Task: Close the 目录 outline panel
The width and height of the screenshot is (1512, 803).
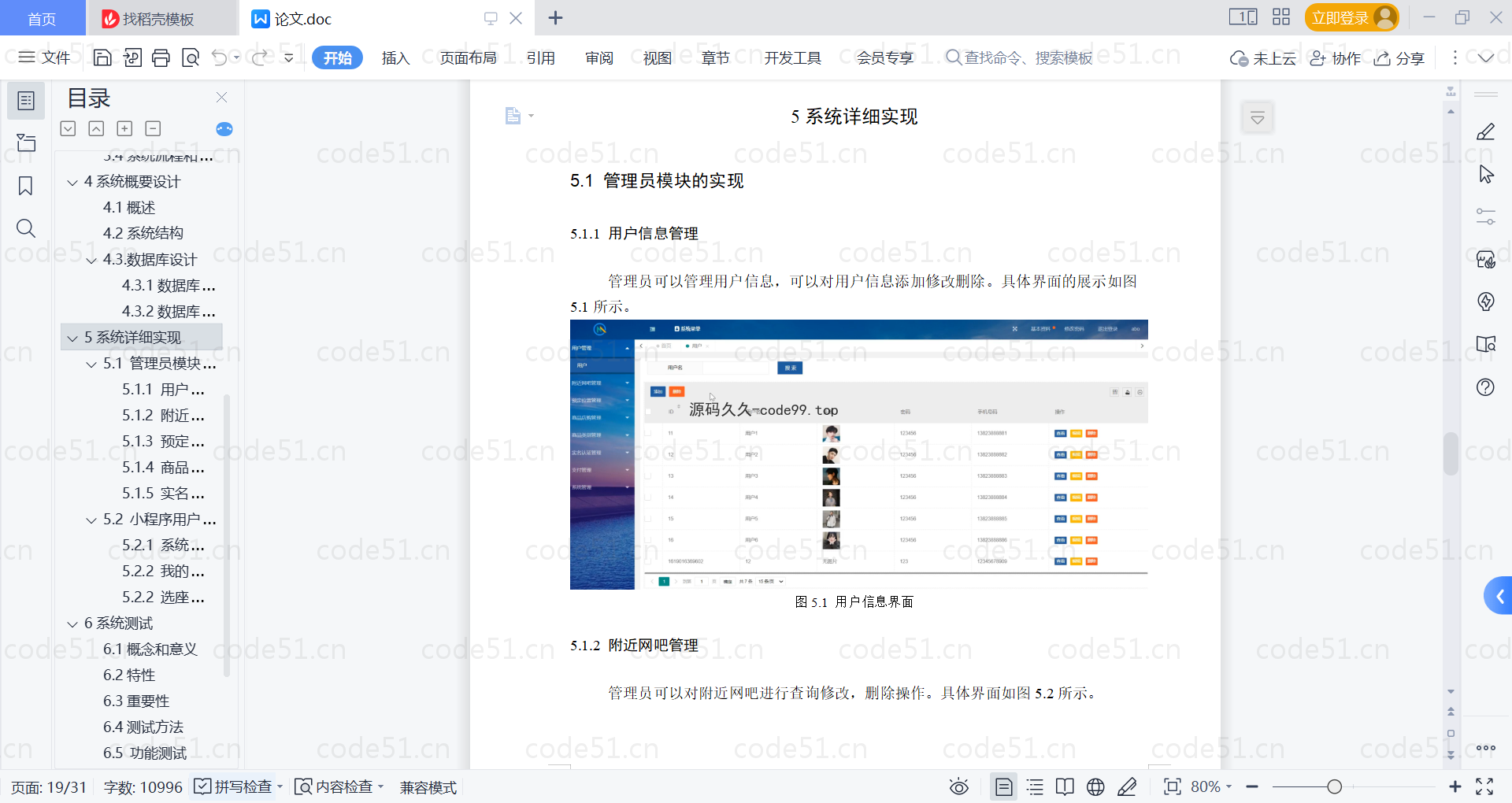Action: [x=222, y=98]
